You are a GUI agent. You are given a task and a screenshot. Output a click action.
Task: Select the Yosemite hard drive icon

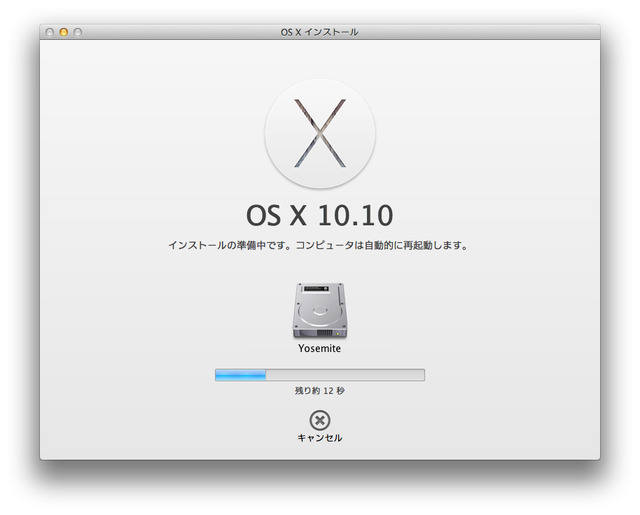click(x=320, y=311)
